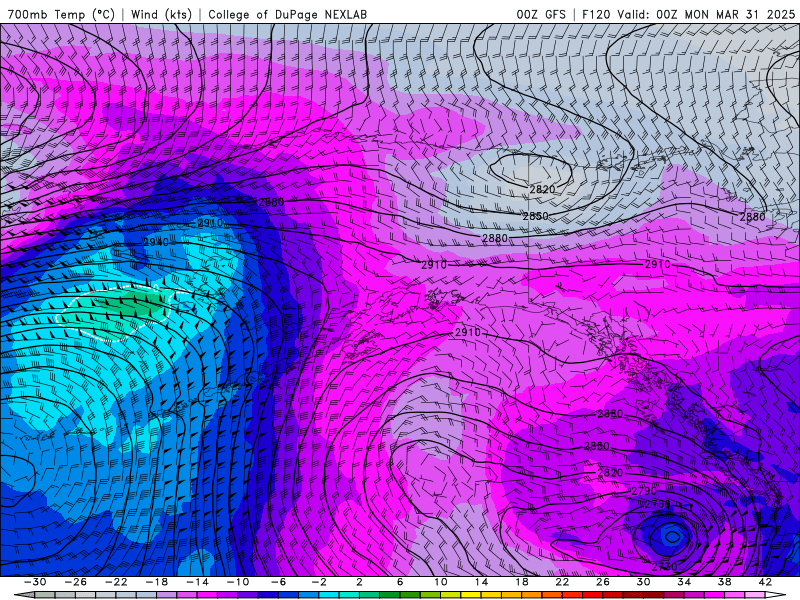The image size is (800, 600).
Task: Click the 2850 label just below the 2820 closed contour
Action: [535, 216]
